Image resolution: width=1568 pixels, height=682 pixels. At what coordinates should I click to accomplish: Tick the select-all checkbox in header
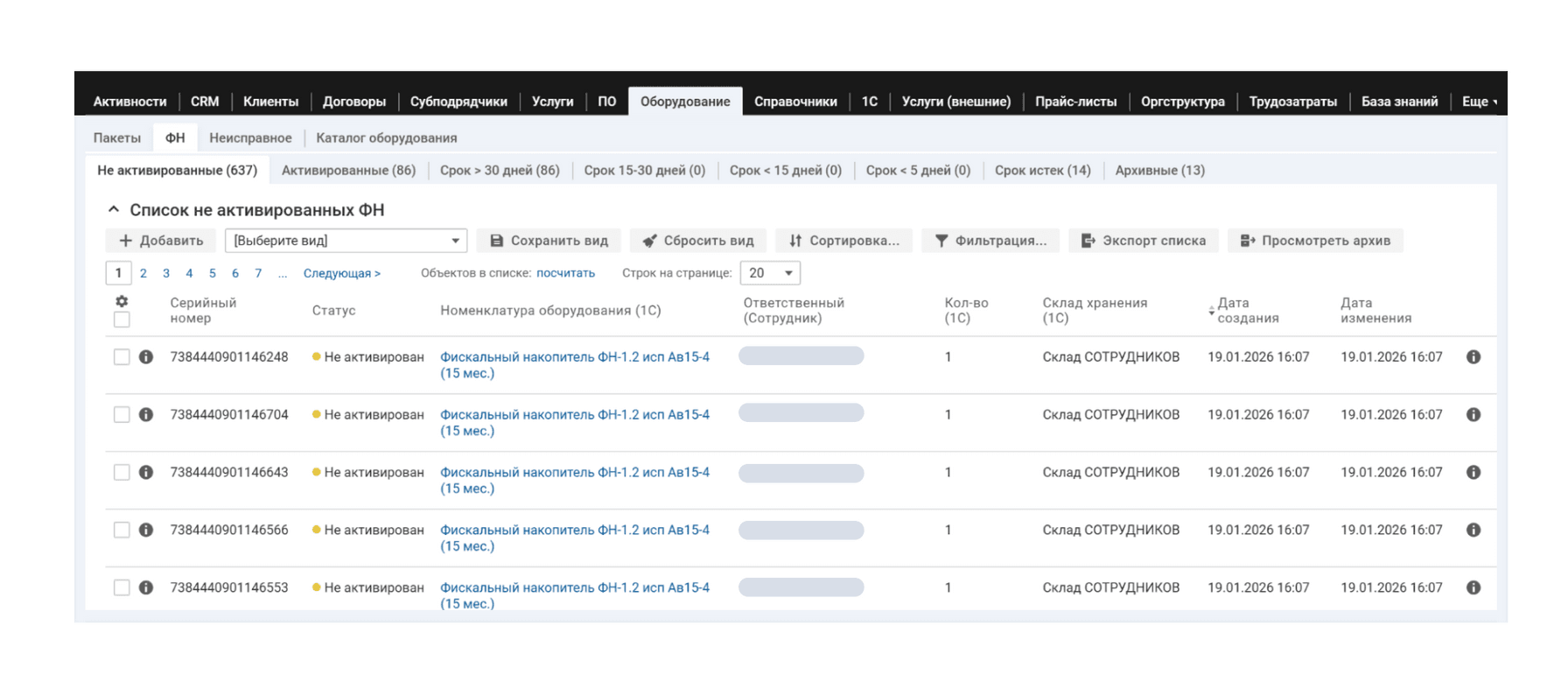122,320
